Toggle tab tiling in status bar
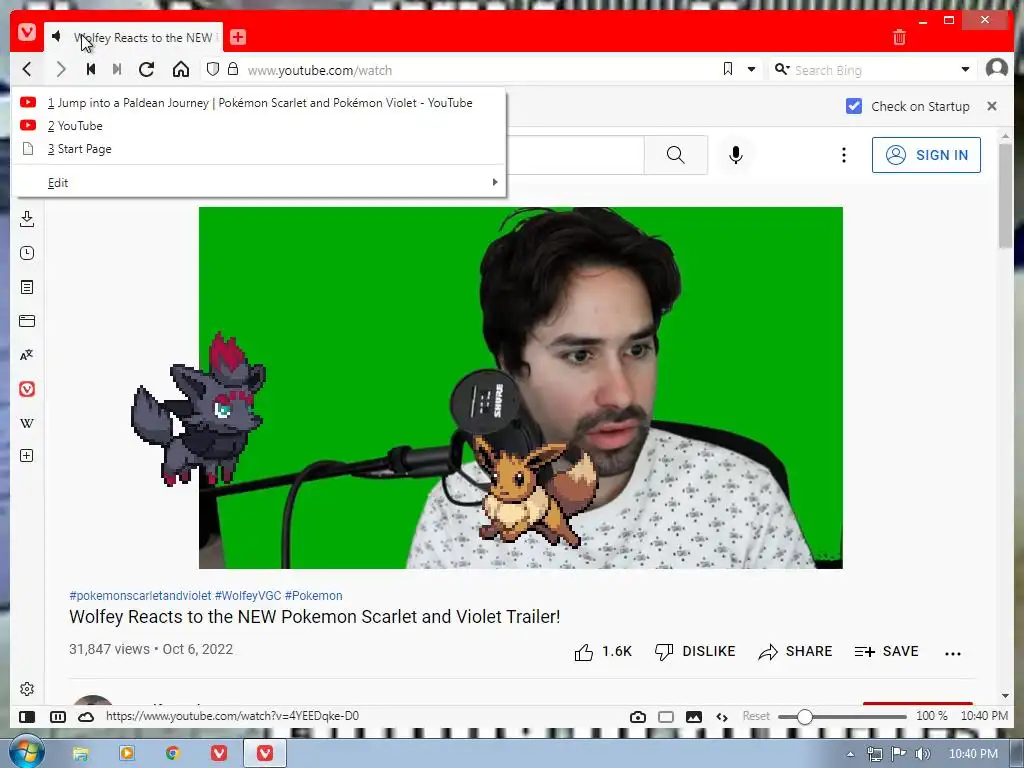This screenshot has width=1024, height=768. (x=57, y=716)
